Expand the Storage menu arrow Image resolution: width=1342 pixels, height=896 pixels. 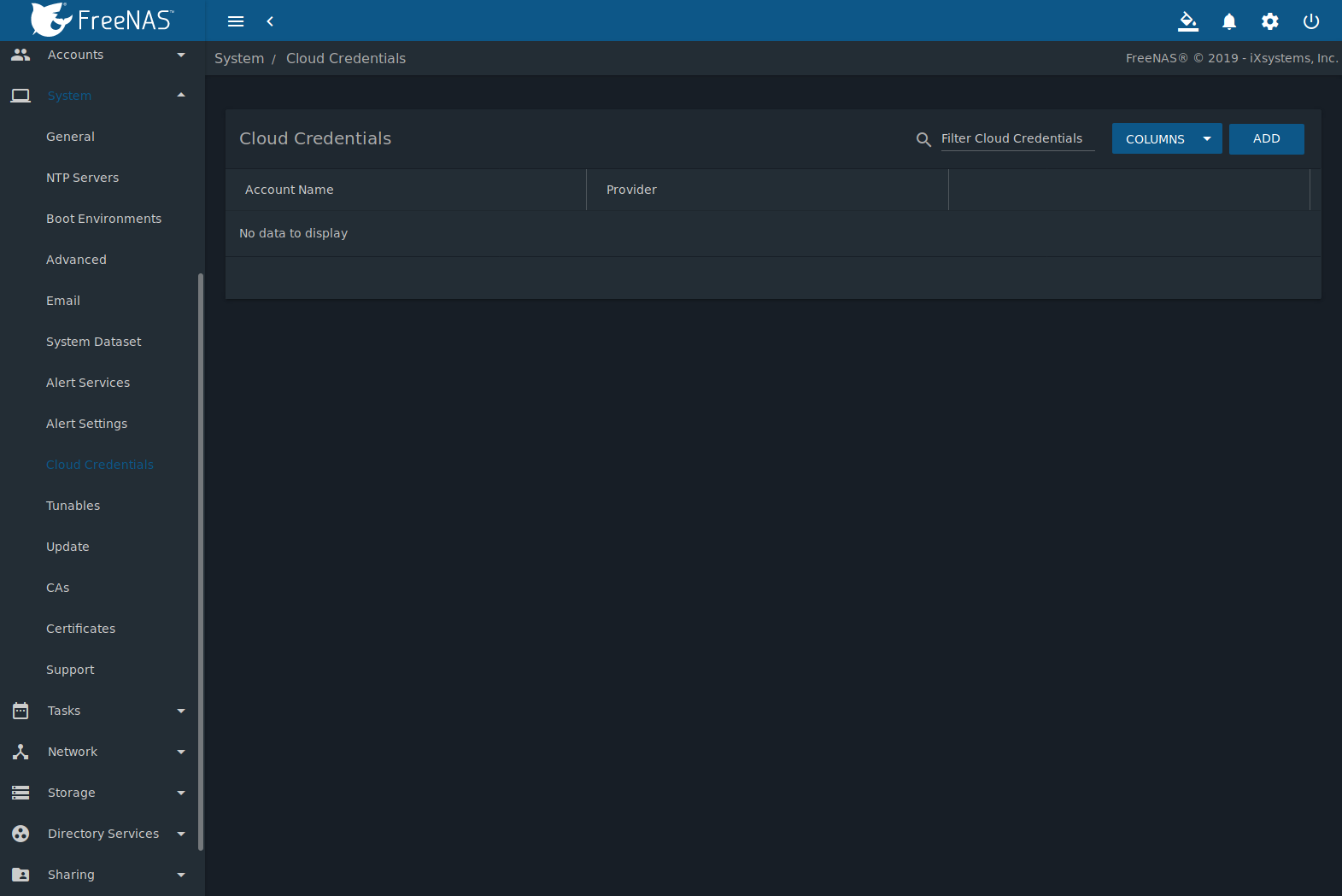coord(181,793)
